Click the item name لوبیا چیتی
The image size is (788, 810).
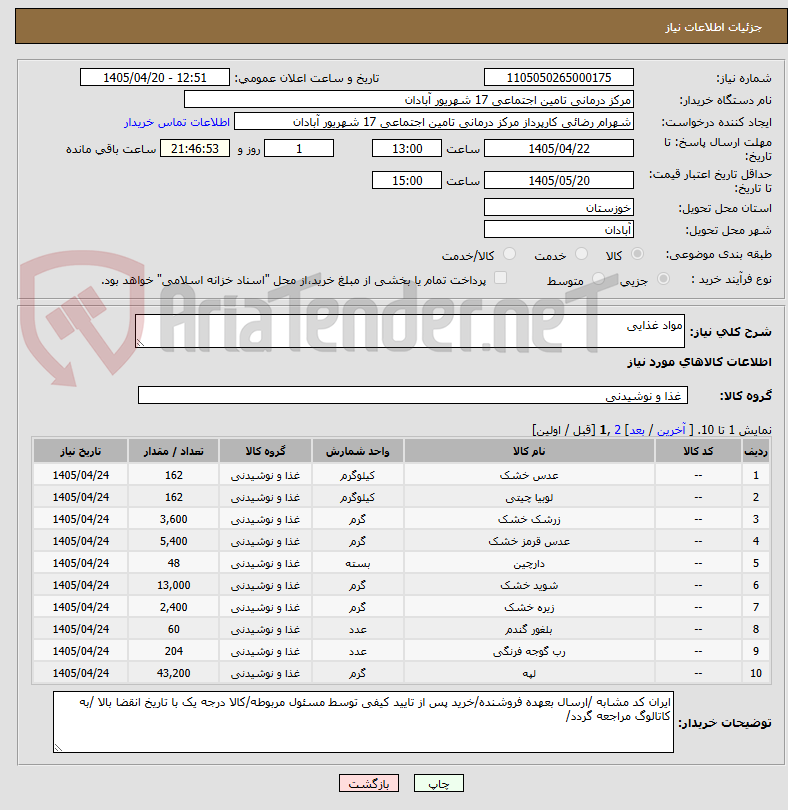click(529, 497)
